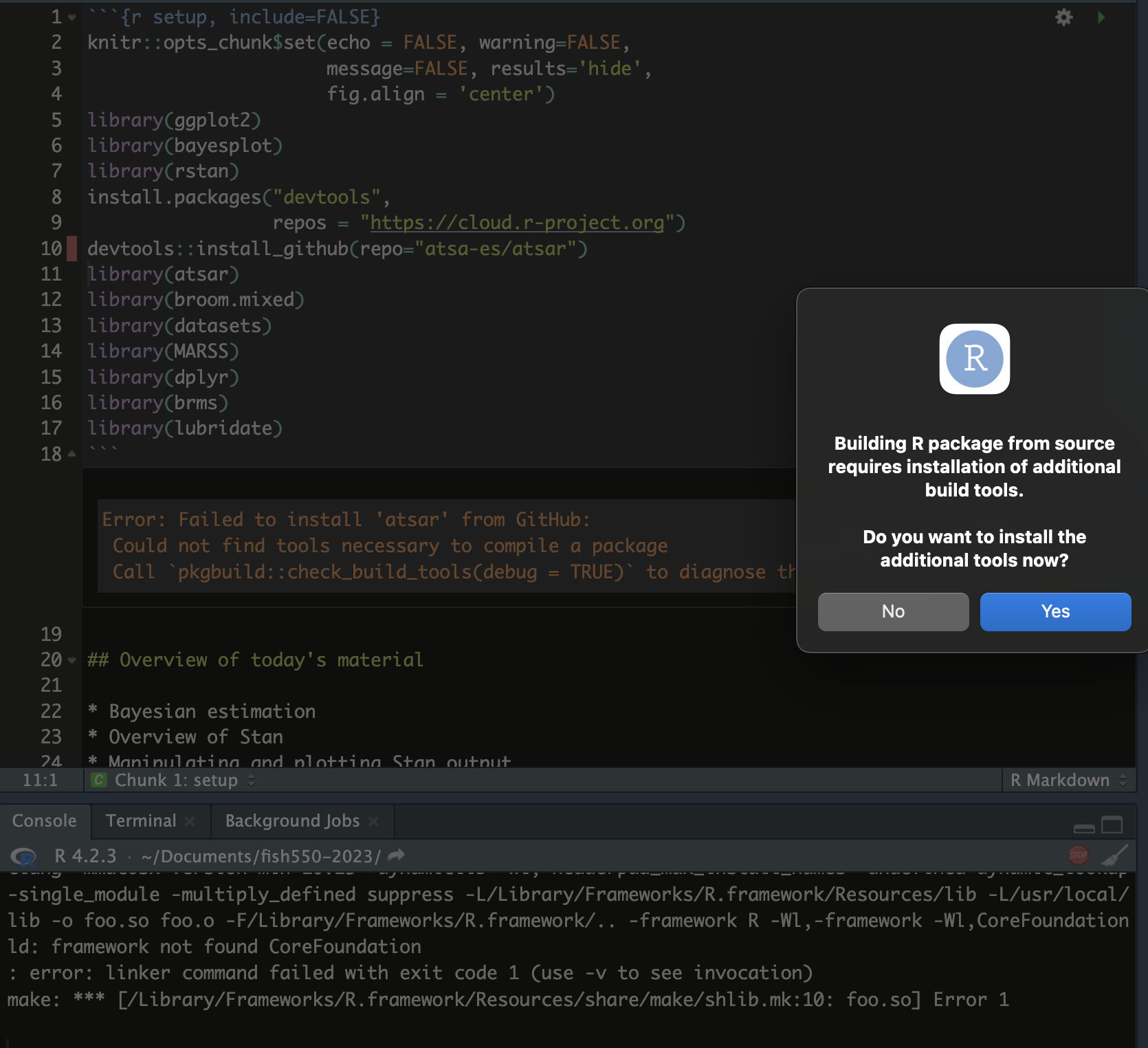1148x1048 pixels.
Task: Click the library(brms) line
Action: tap(157, 402)
